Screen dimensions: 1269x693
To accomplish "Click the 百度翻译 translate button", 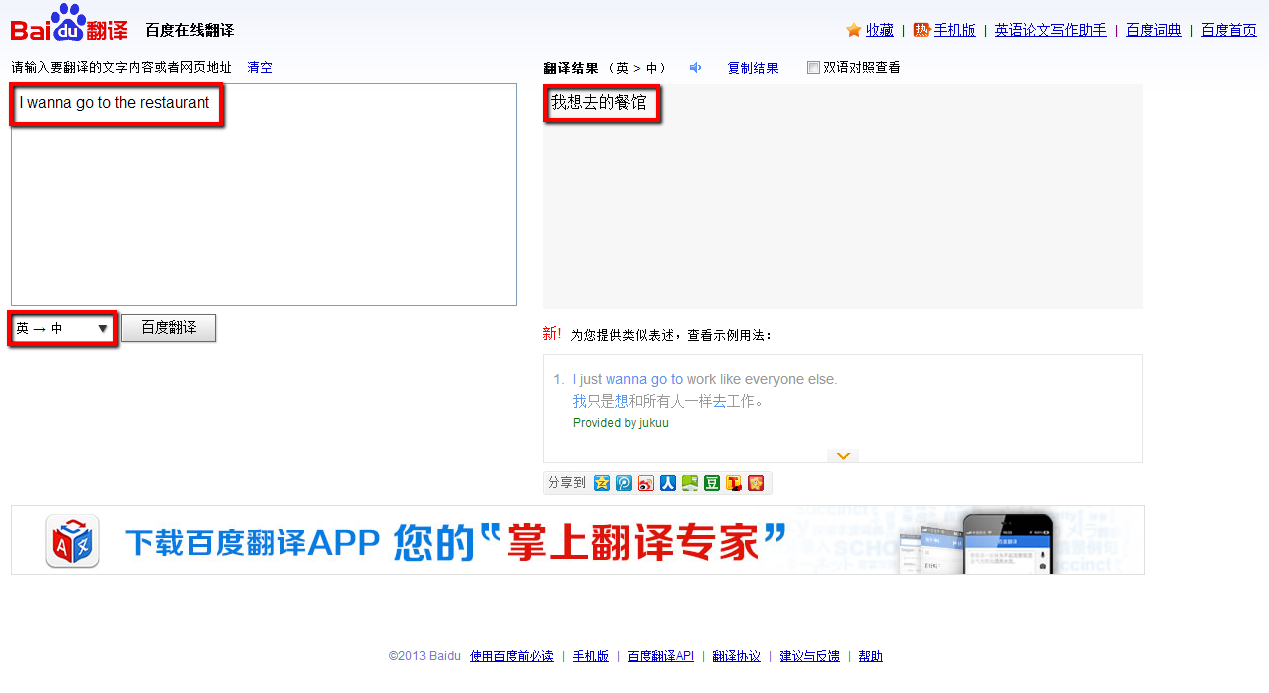I will click(x=168, y=328).
